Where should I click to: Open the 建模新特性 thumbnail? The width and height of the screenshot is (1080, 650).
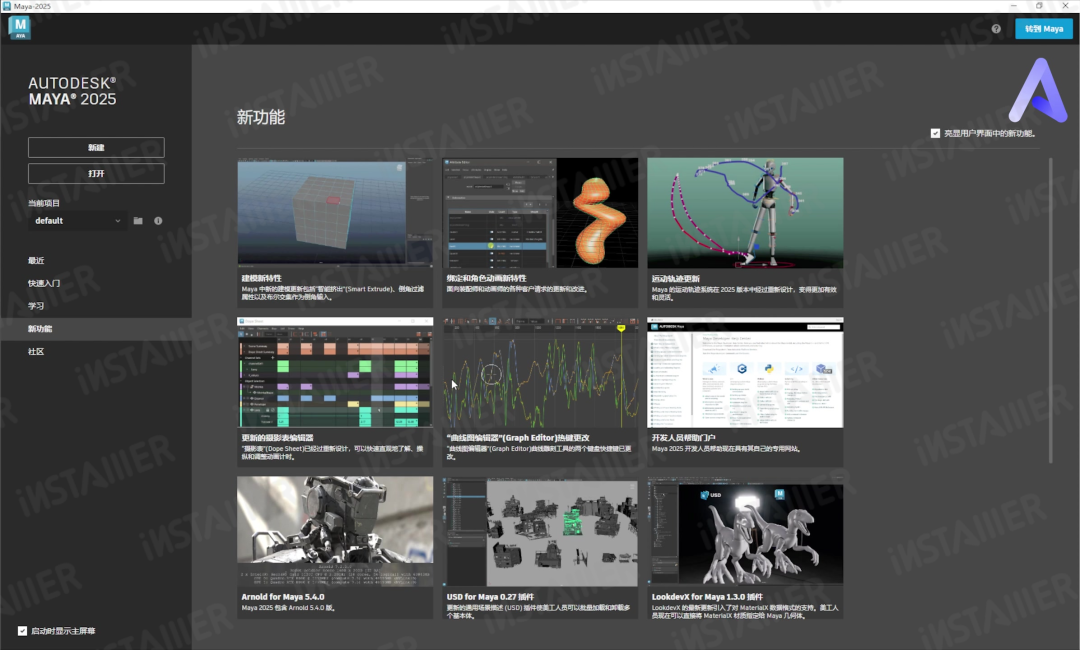(x=335, y=213)
